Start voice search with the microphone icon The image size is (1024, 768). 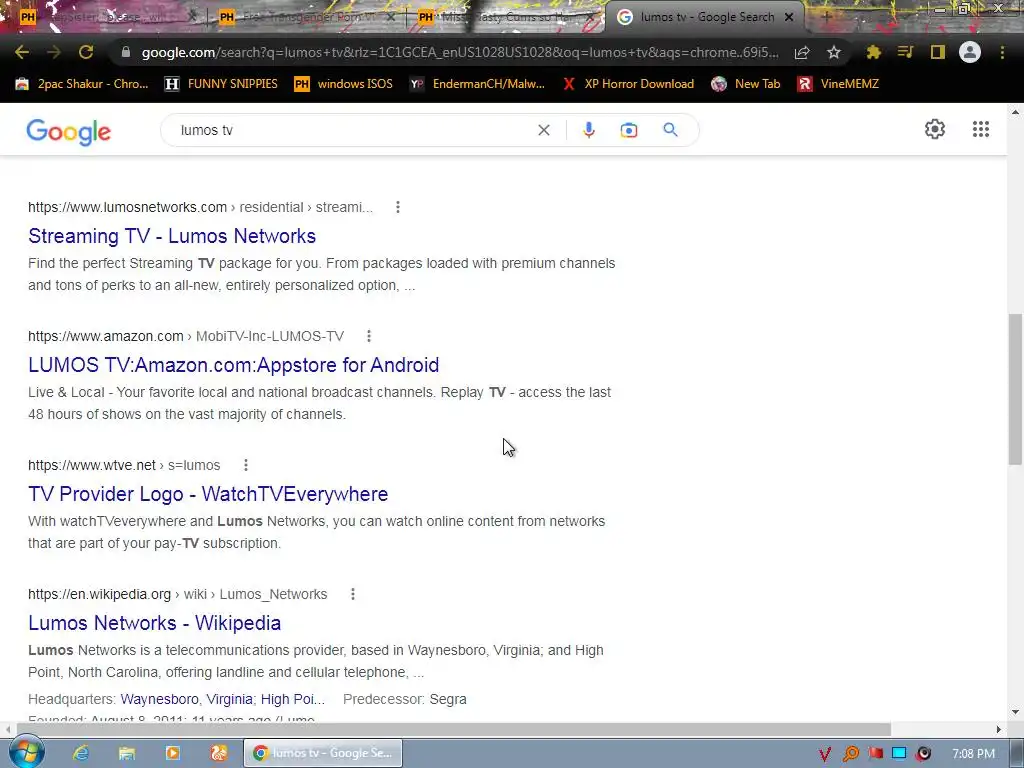pos(588,130)
